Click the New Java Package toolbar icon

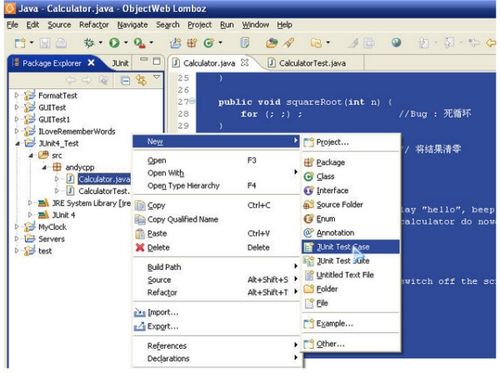point(192,43)
